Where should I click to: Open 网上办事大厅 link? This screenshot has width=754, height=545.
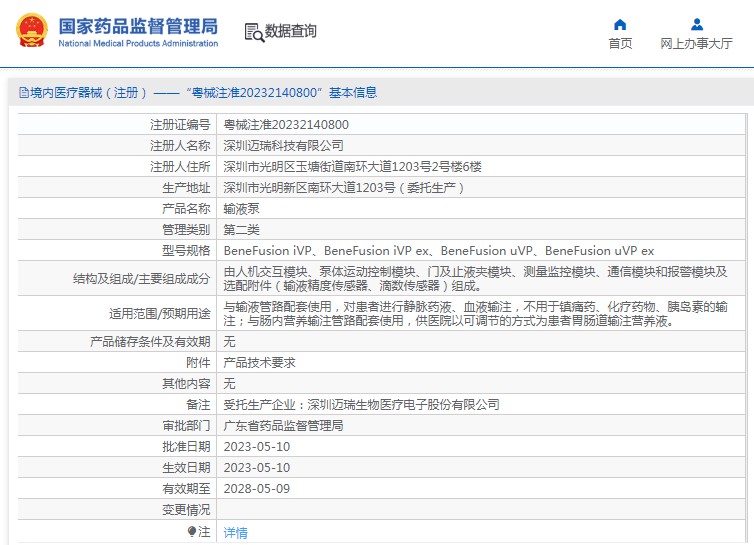point(696,43)
